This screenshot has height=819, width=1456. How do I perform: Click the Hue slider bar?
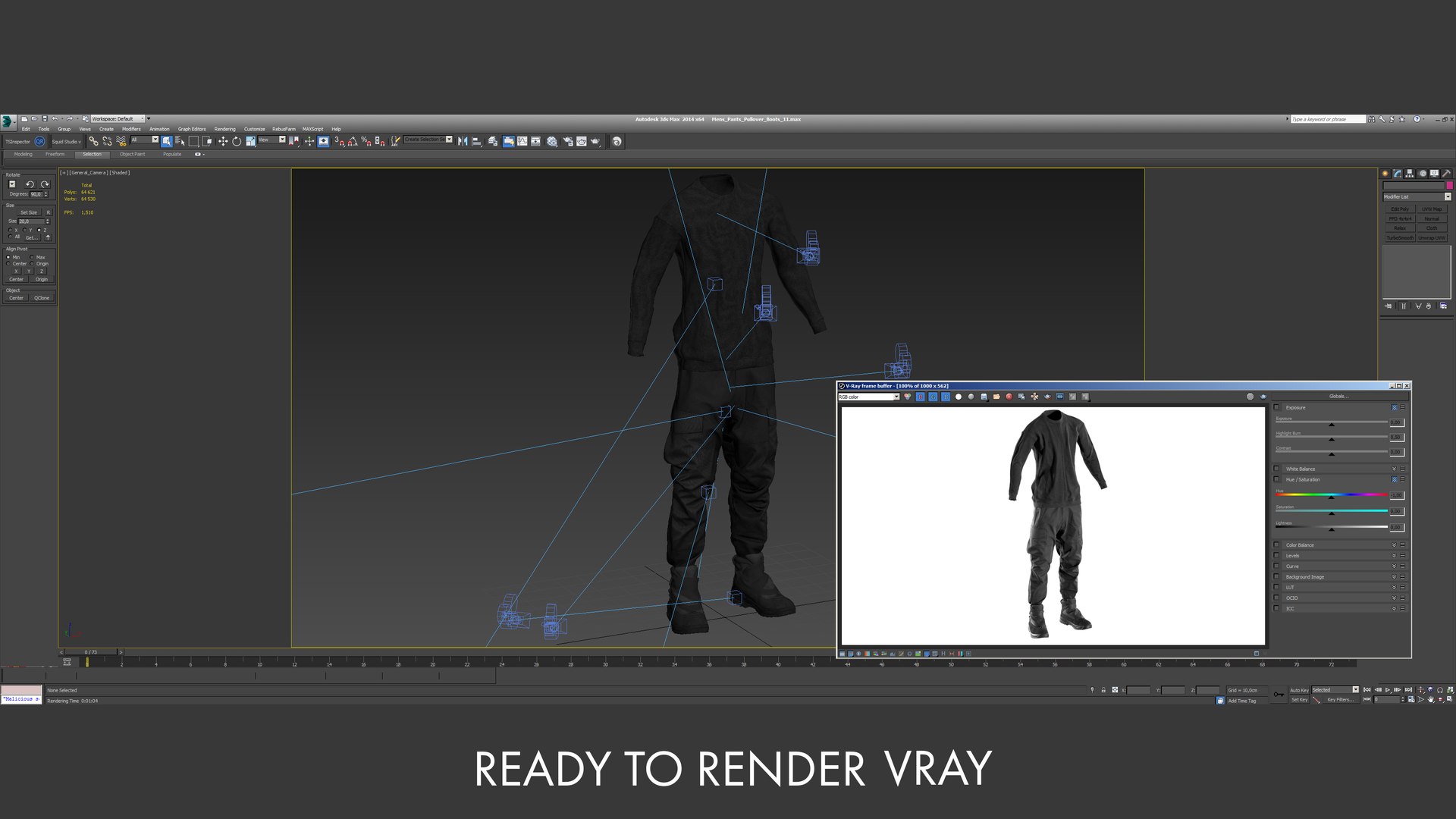coord(1332,494)
